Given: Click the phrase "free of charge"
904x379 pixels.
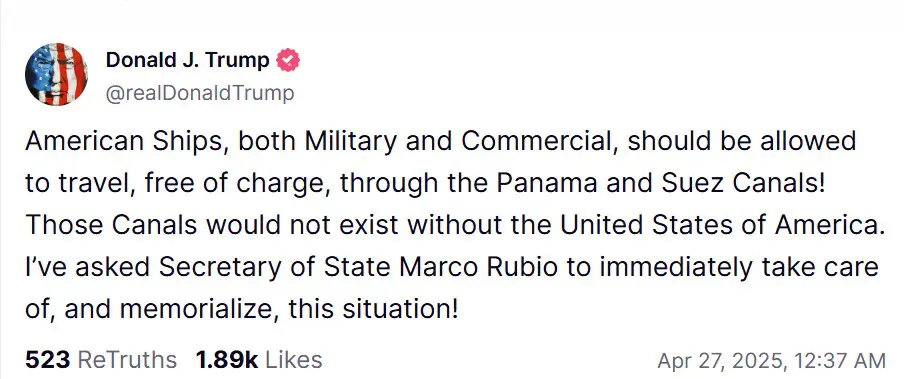Looking at the screenshot, I should [x=237, y=185].
